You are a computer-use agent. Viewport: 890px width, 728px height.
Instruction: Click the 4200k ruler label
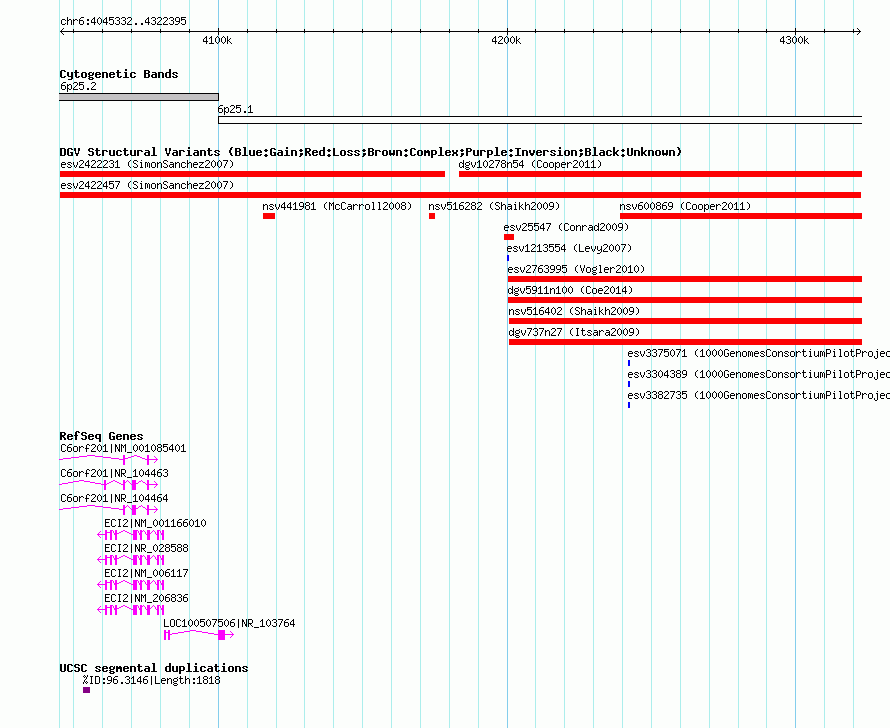tap(506, 40)
